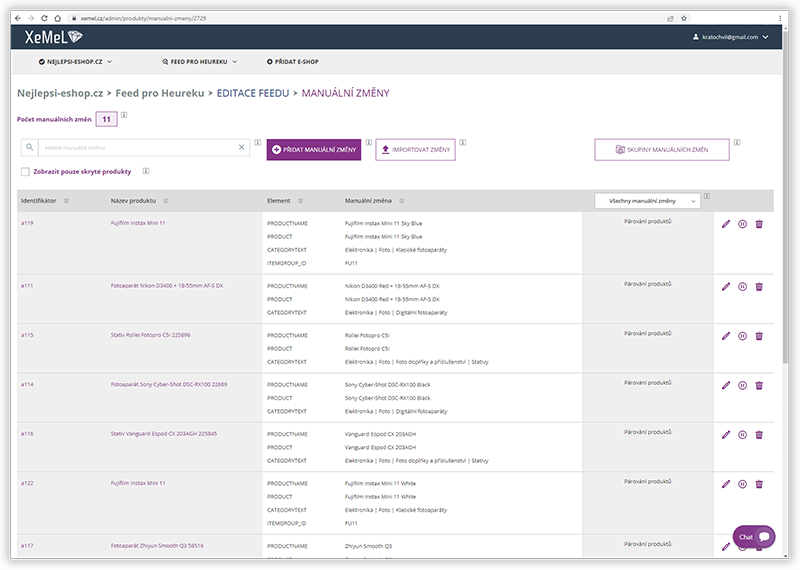This screenshot has width=800, height=570.
Task: Open info icon next to hidden products checkbox
Action: coord(146,171)
